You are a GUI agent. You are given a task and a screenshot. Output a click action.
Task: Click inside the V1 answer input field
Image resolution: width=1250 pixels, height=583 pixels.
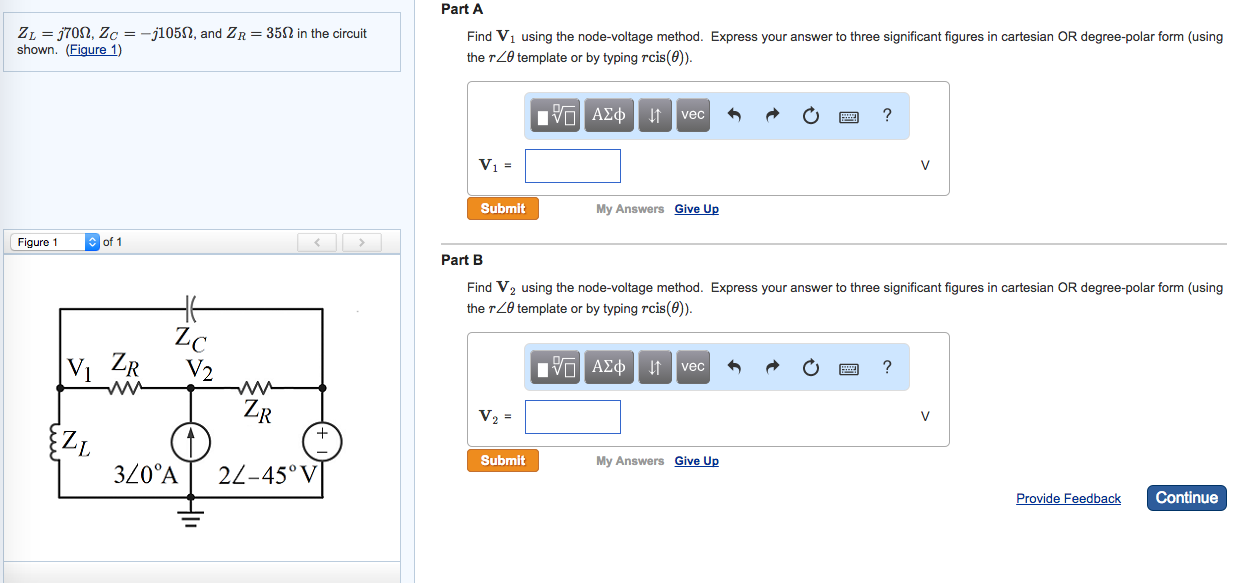coord(572,165)
